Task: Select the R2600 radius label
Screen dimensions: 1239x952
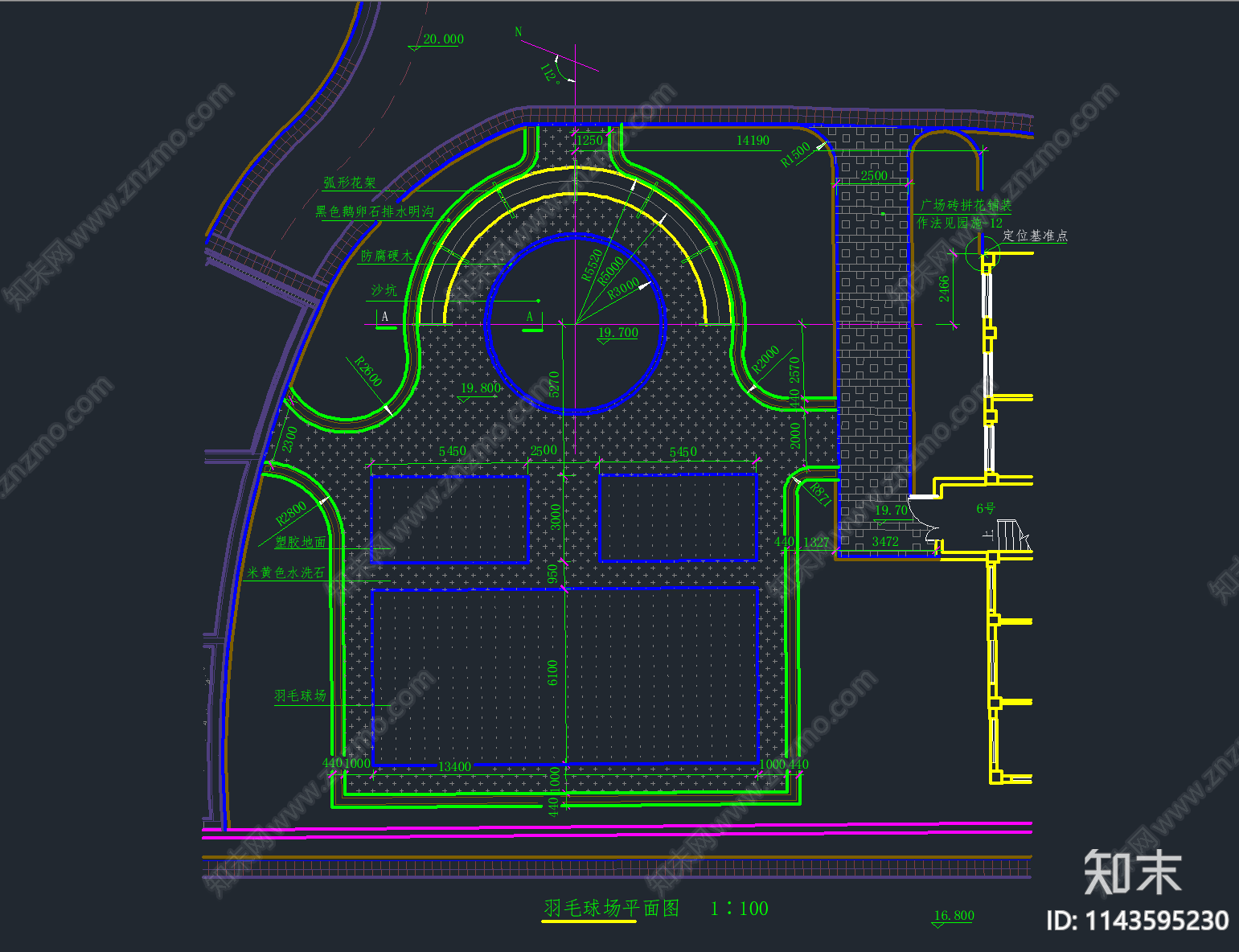Action: point(368,371)
